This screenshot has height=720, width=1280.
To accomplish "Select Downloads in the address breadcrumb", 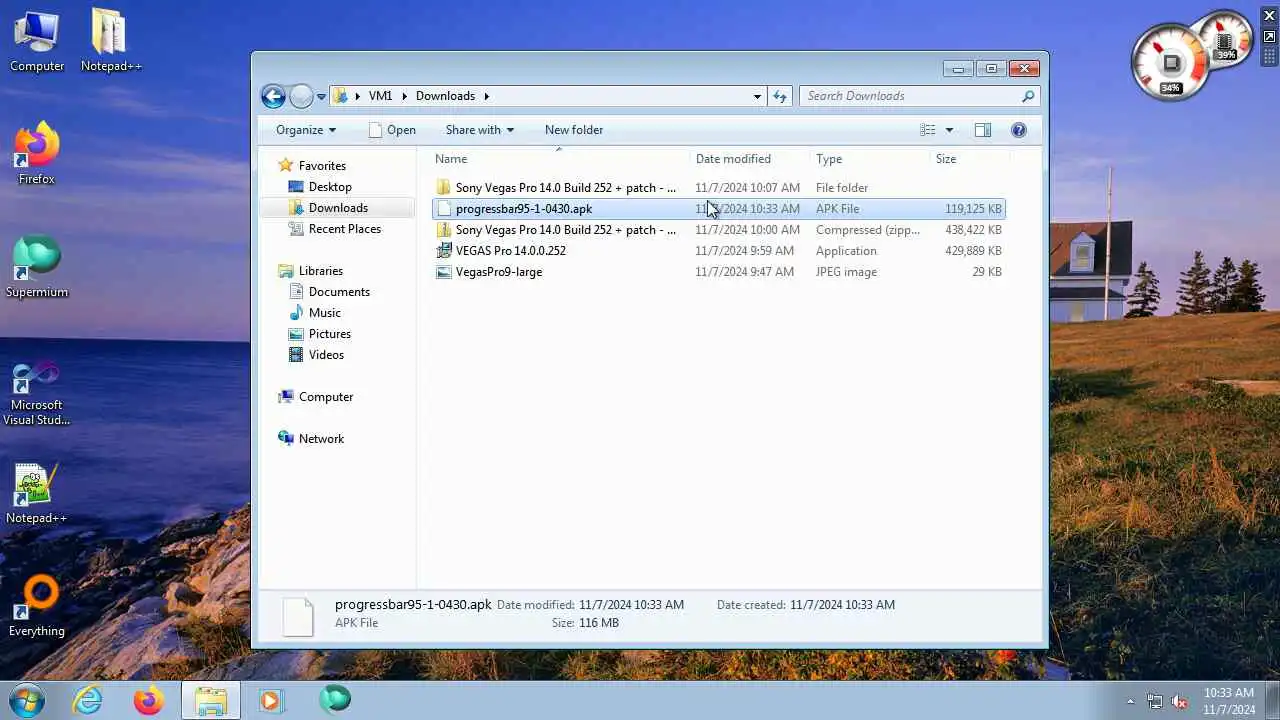I will tap(445, 96).
